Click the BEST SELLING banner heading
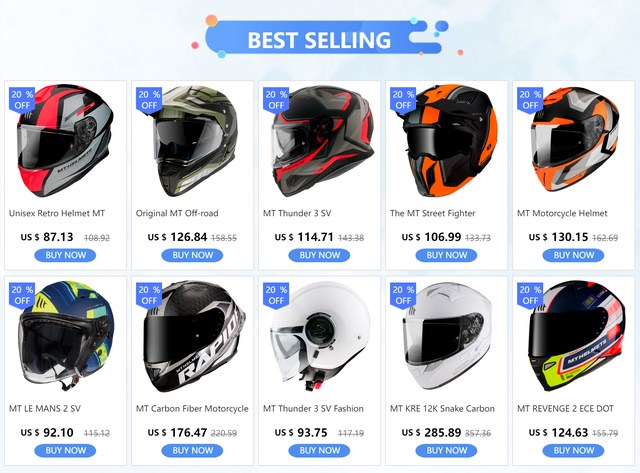The image size is (640, 473). pyautogui.click(x=319, y=40)
